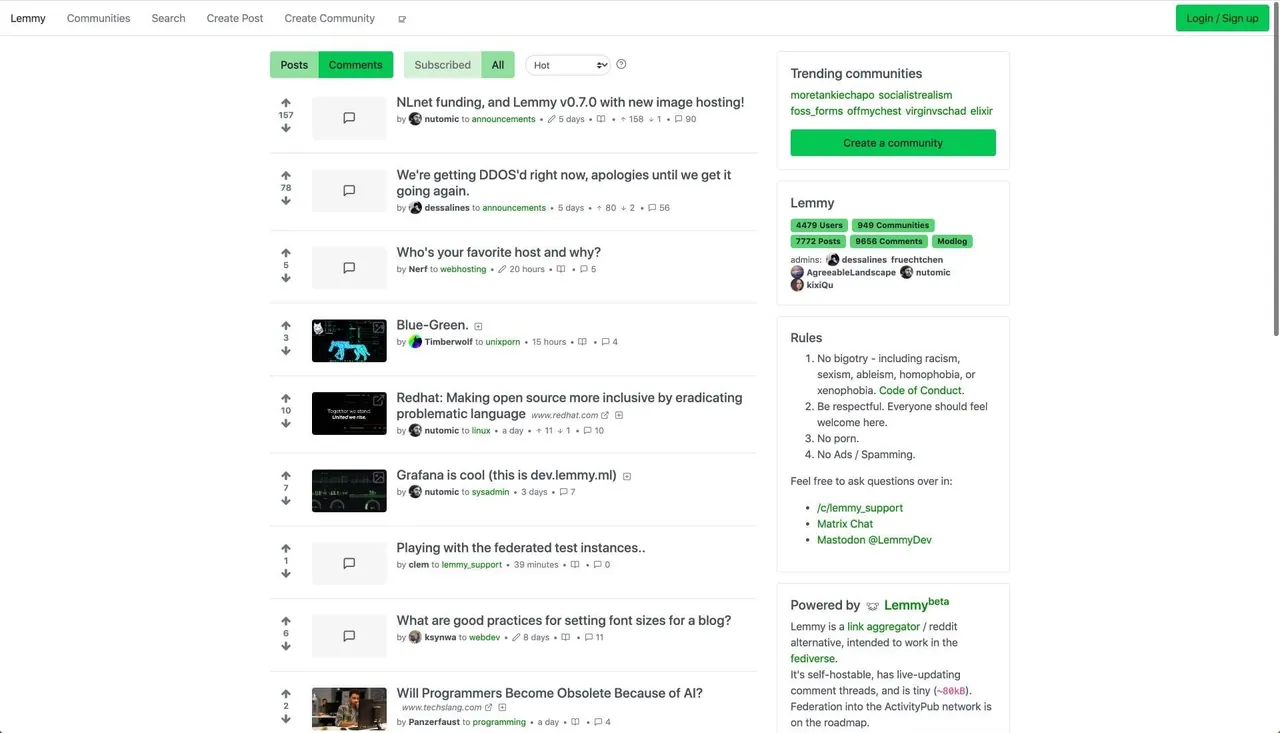Click comment count icon on Blue-Green post
The height and width of the screenshot is (733, 1280).
[x=605, y=342]
